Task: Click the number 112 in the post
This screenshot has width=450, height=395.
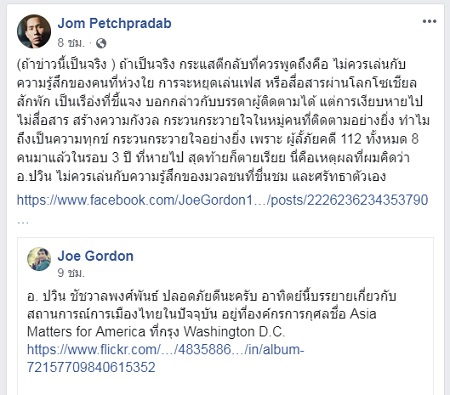Action: [351, 139]
